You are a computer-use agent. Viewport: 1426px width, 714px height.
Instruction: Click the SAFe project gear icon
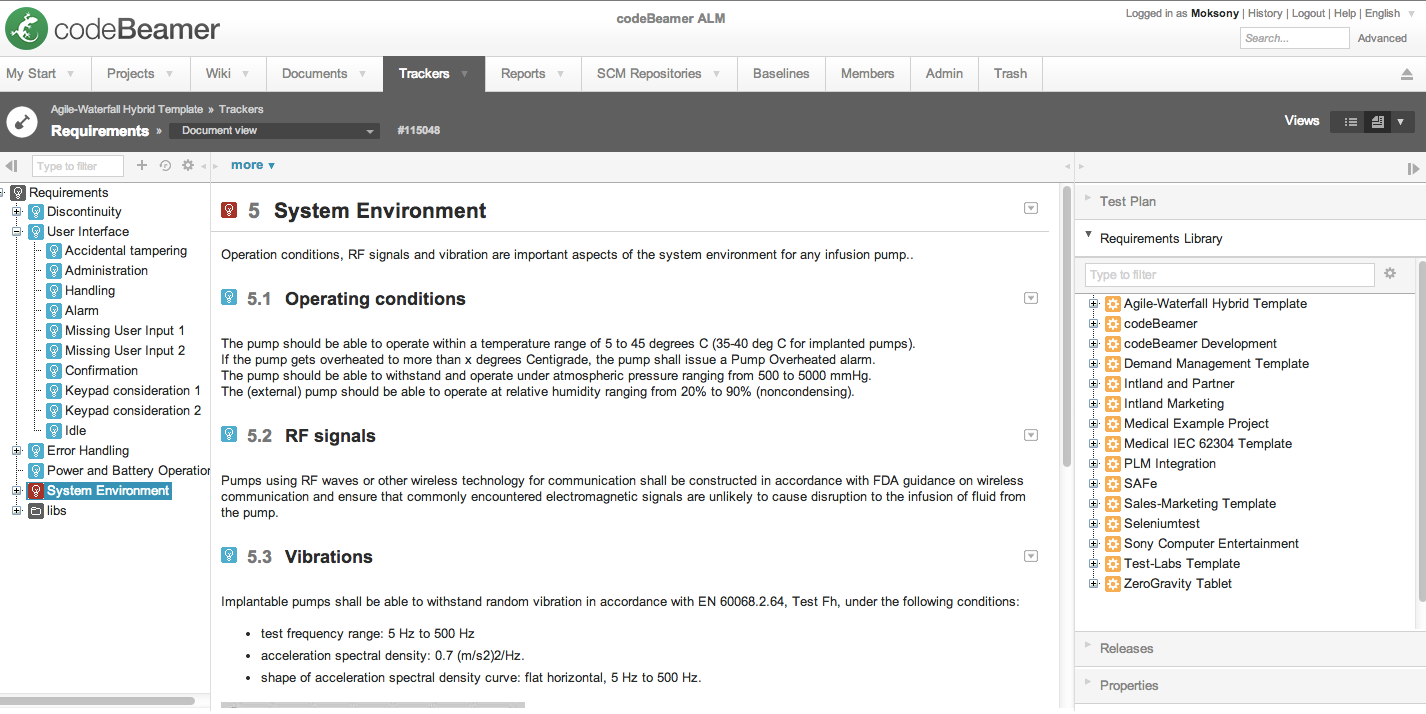tap(1112, 484)
